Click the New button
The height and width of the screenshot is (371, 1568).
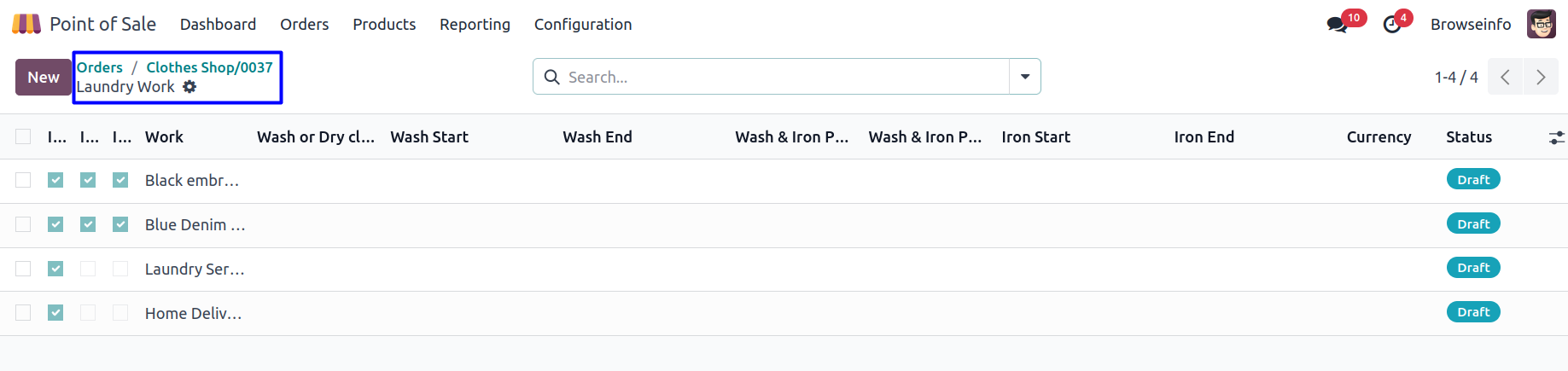(44, 78)
